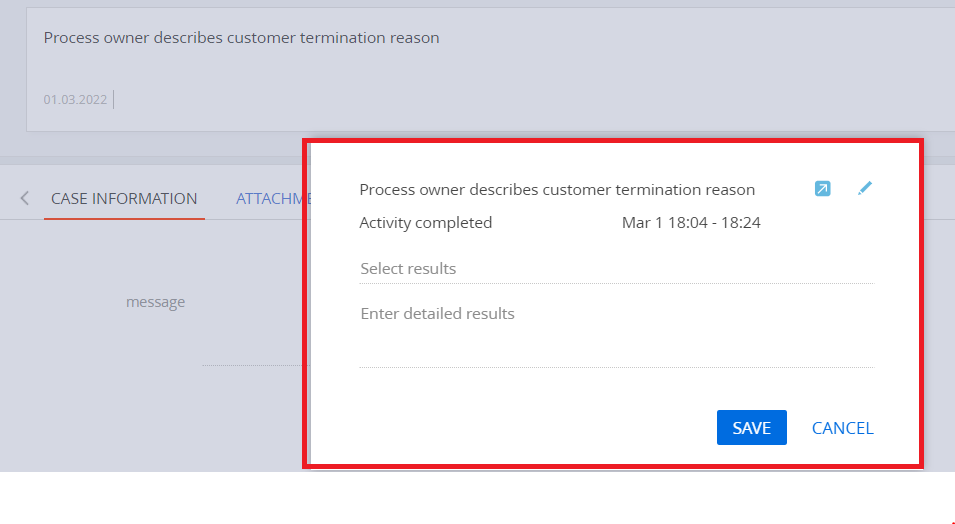Click the message field label
This screenshot has width=955, height=524.
(x=155, y=302)
